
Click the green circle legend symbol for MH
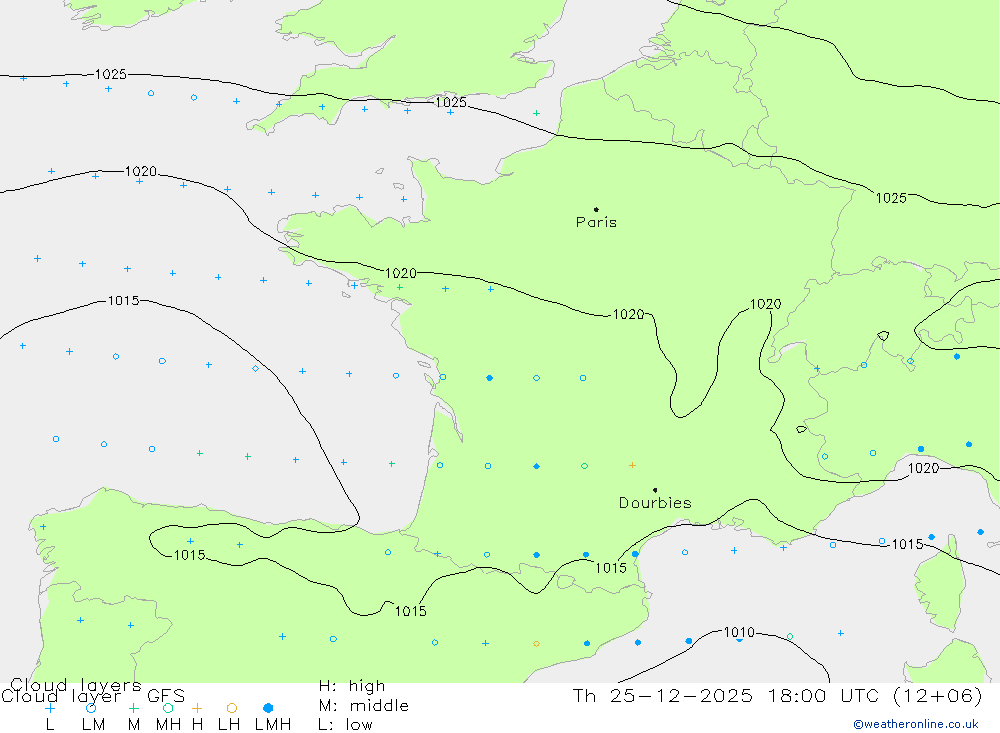coord(168,708)
